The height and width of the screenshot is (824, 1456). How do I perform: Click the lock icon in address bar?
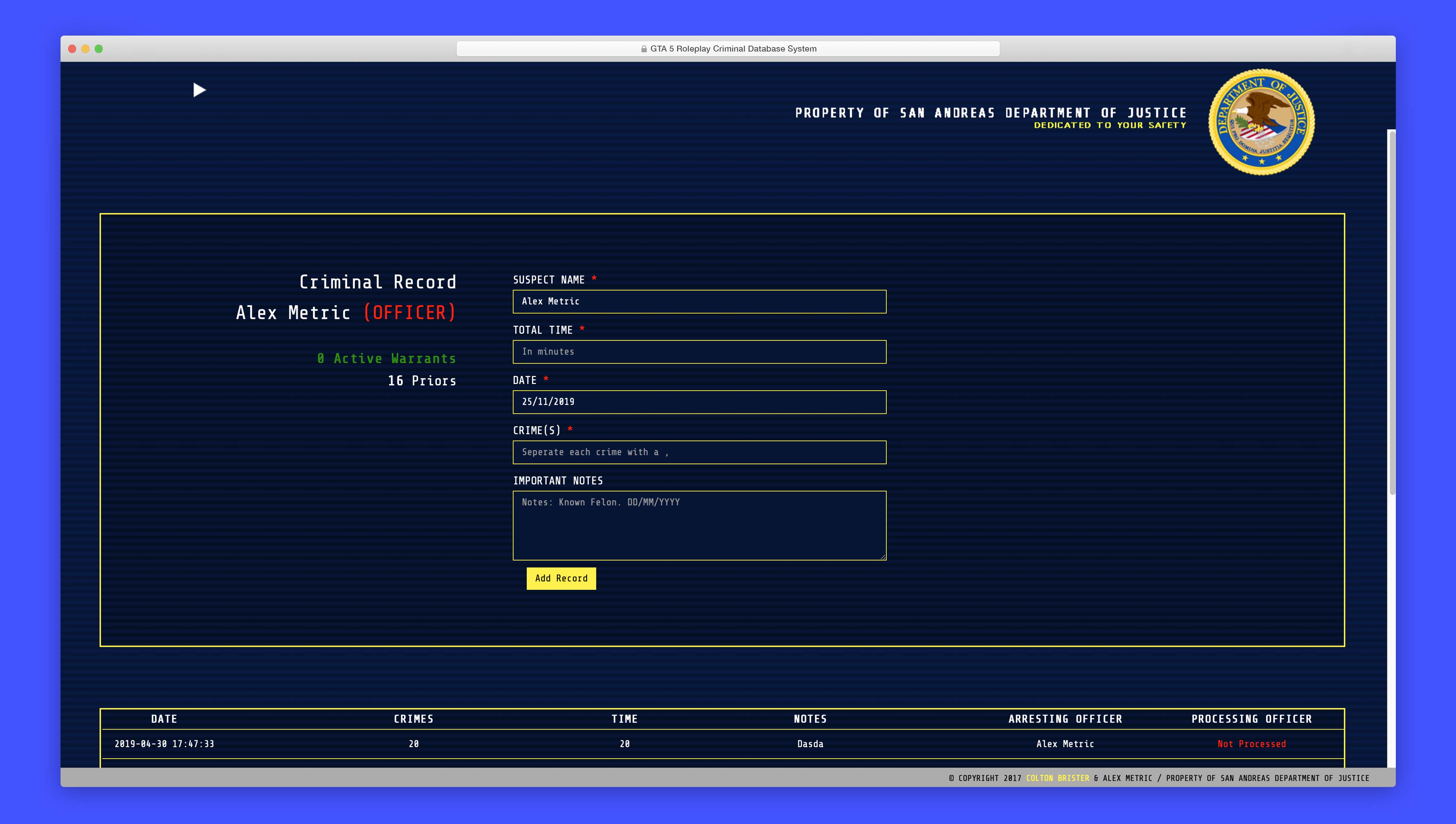644,49
